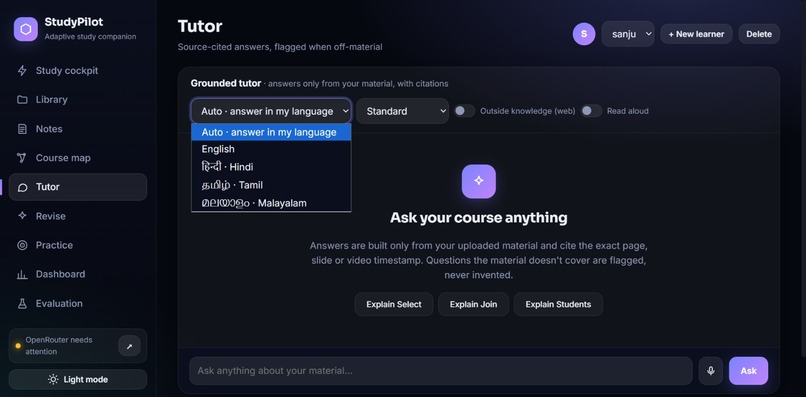Click the Ask your course anything heading
The width and height of the screenshot is (806, 397).
point(479,218)
